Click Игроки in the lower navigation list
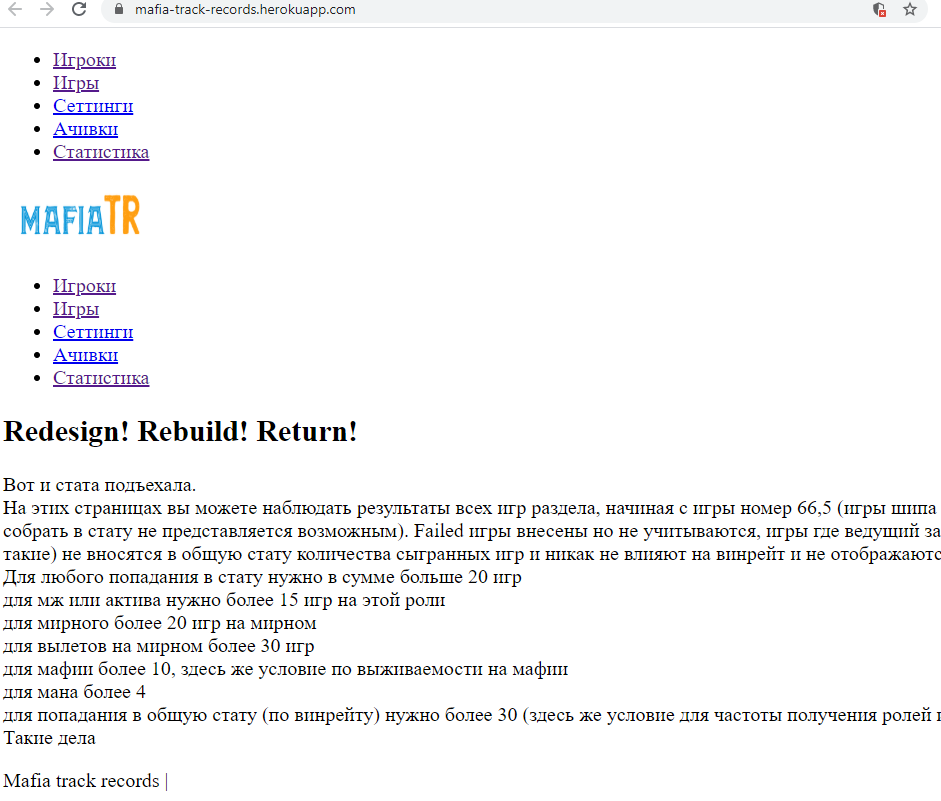The image size is (941, 801). [x=84, y=285]
